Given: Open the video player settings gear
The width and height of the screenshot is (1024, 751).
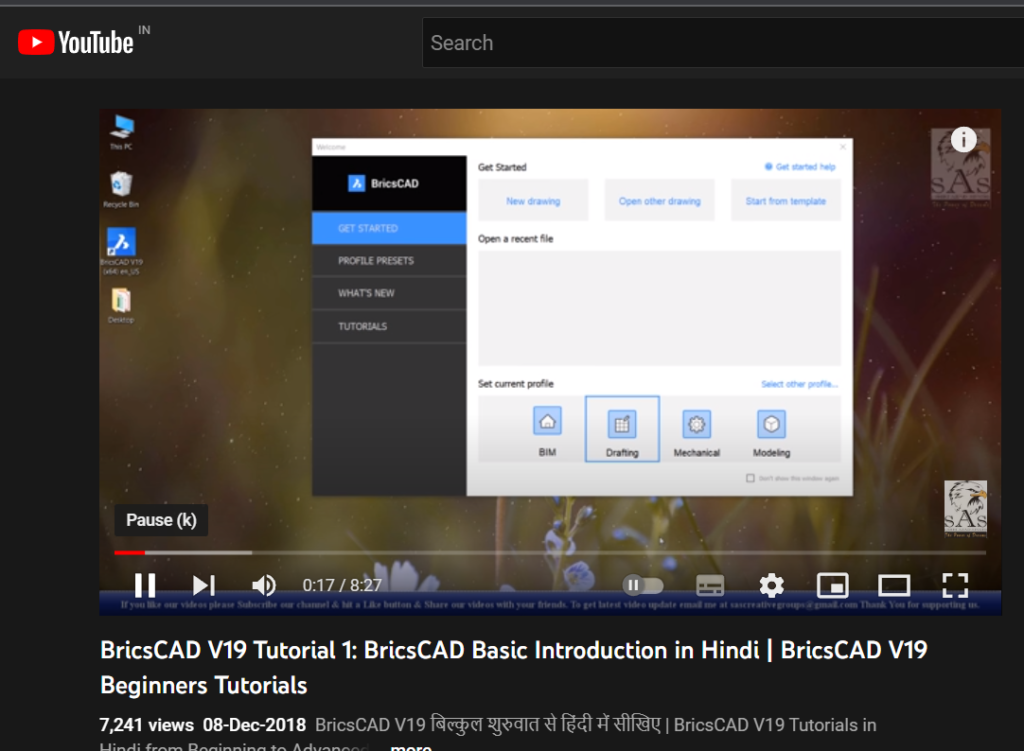Looking at the screenshot, I should [770, 585].
